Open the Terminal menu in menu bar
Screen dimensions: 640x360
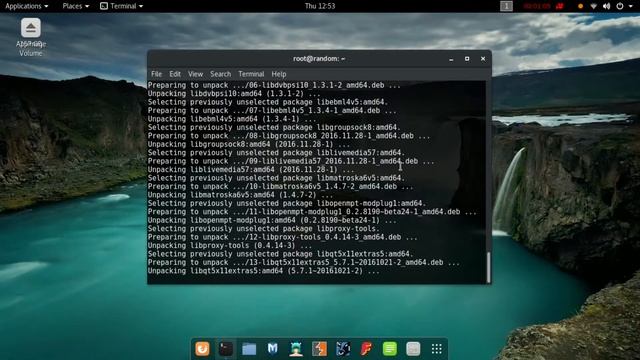point(251,74)
